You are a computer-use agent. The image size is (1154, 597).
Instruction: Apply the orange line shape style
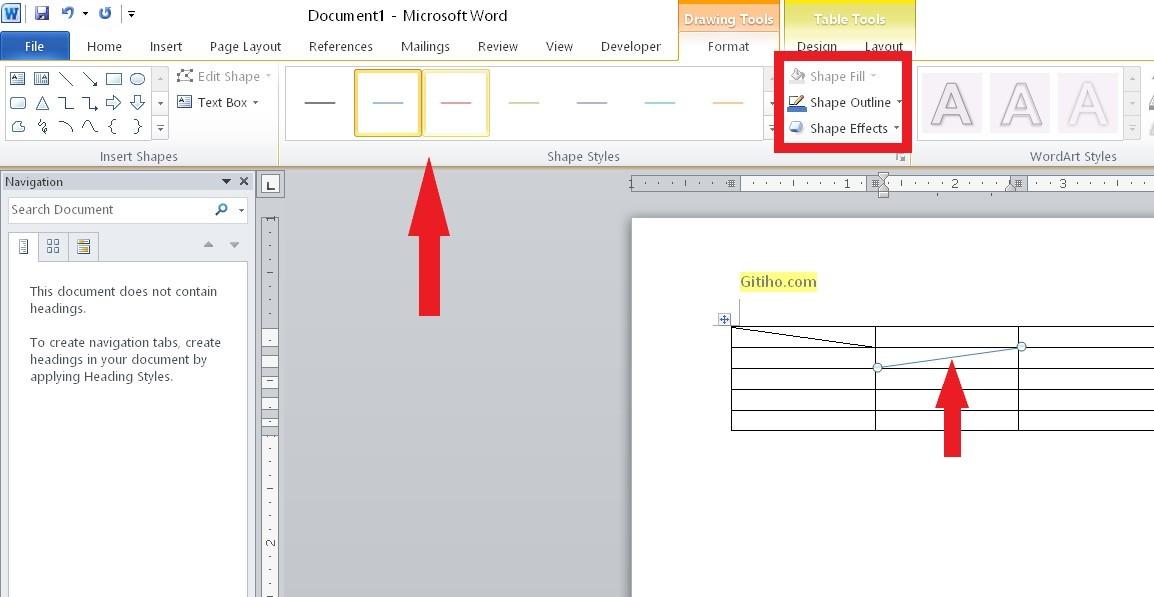point(727,103)
